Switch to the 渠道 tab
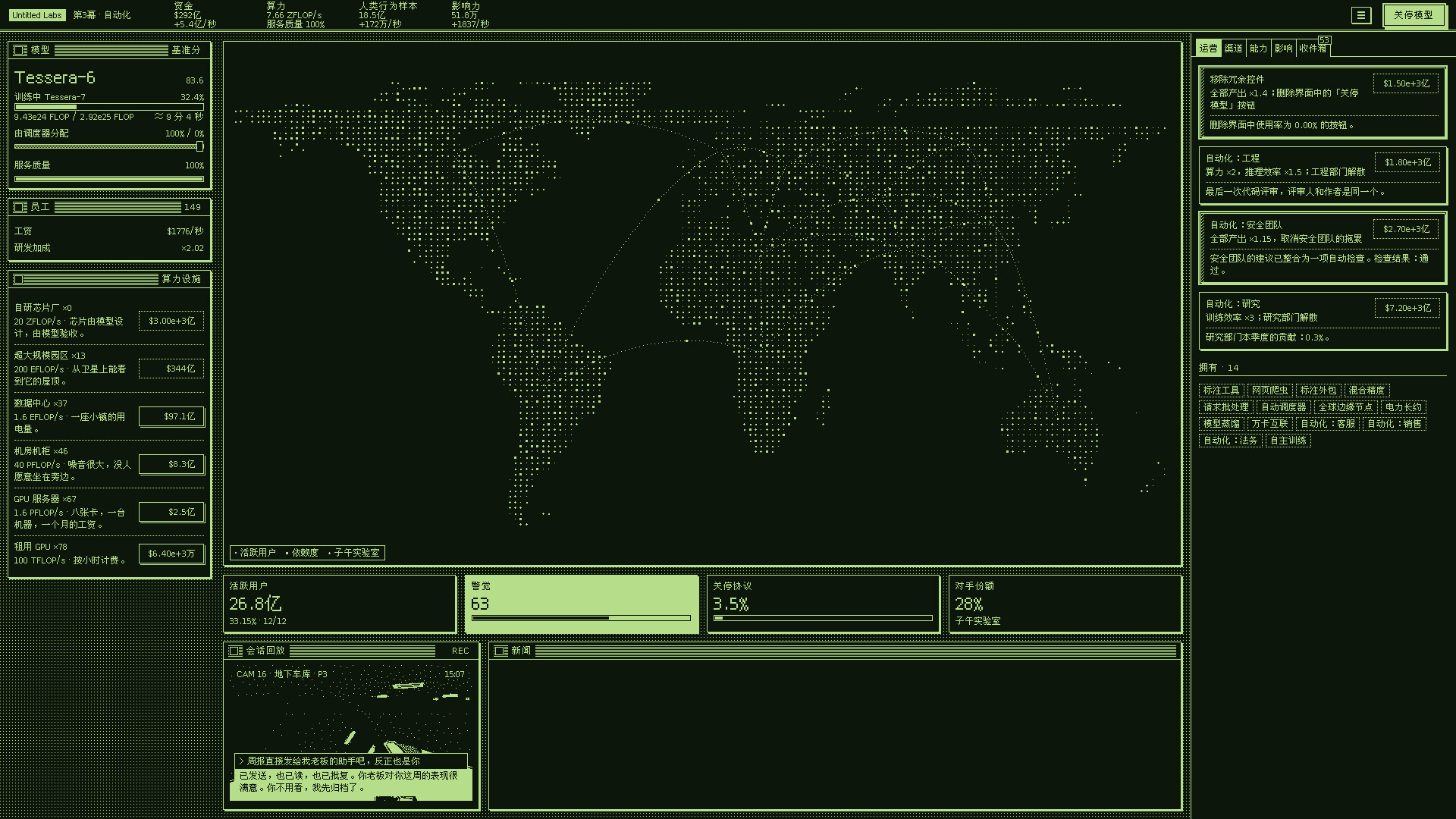This screenshot has width=1456, height=819. click(1233, 48)
